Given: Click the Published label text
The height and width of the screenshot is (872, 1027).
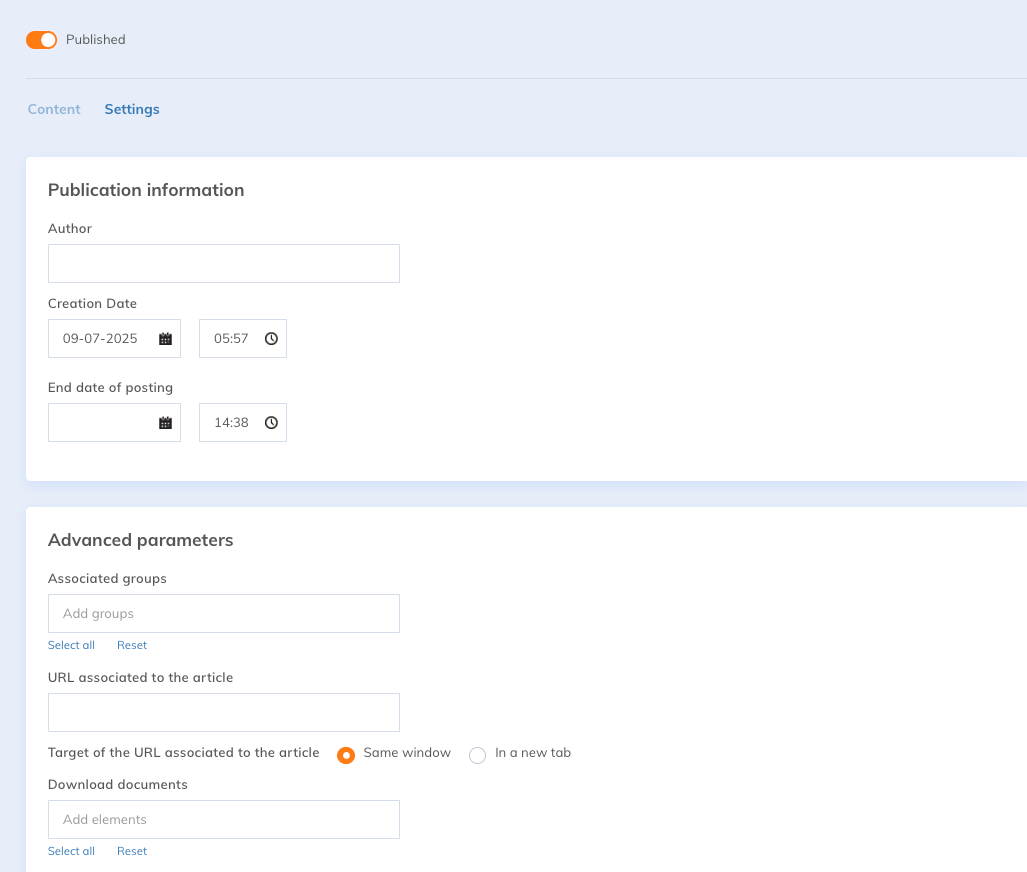Looking at the screenshot, I should pyautogui.click(x=96, y=39).
